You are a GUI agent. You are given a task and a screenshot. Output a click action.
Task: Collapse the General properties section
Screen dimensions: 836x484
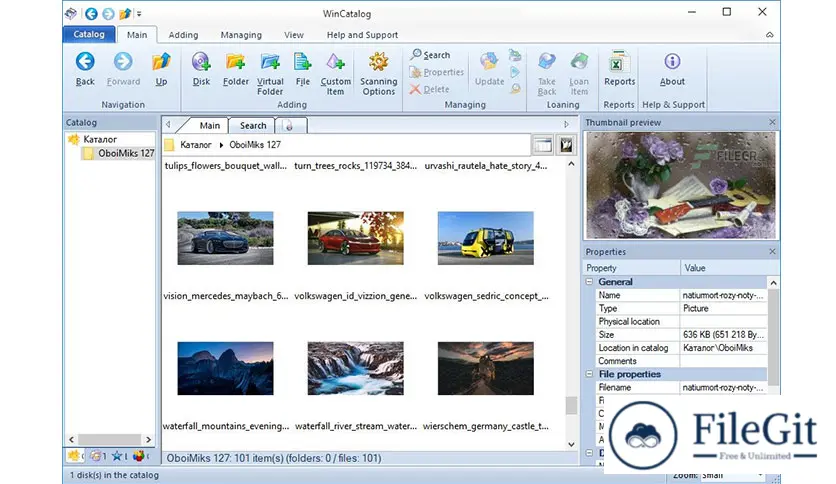point(589,281)
